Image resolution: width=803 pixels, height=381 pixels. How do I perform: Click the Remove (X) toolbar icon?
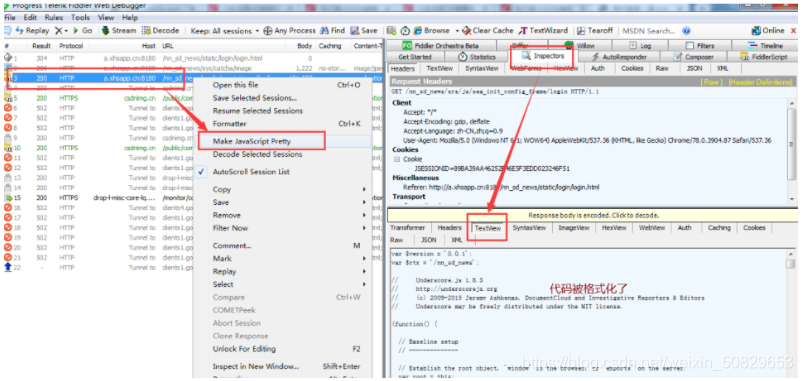click(58, 31)
